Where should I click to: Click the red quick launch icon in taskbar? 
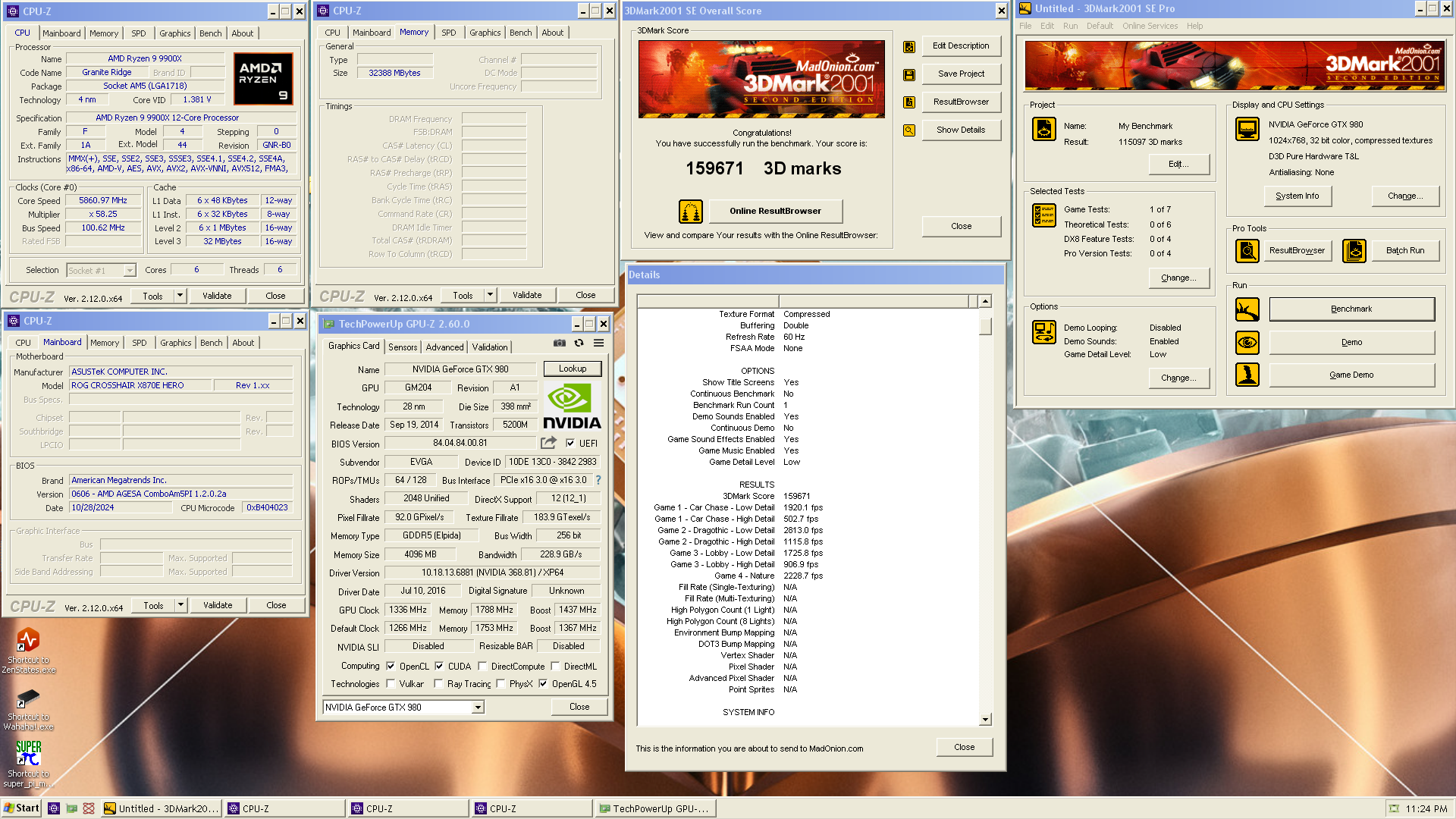point(89,808)
